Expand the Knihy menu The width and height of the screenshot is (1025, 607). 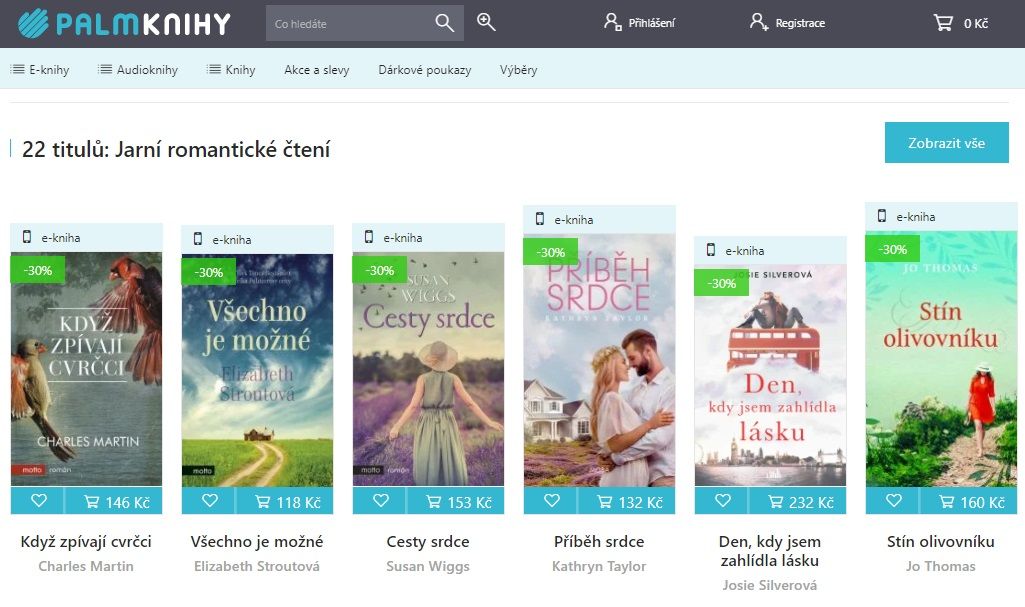point(231,69)
